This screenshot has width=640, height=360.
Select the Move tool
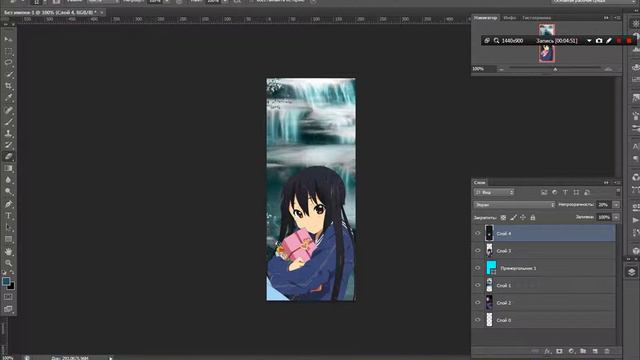[8, 39]
